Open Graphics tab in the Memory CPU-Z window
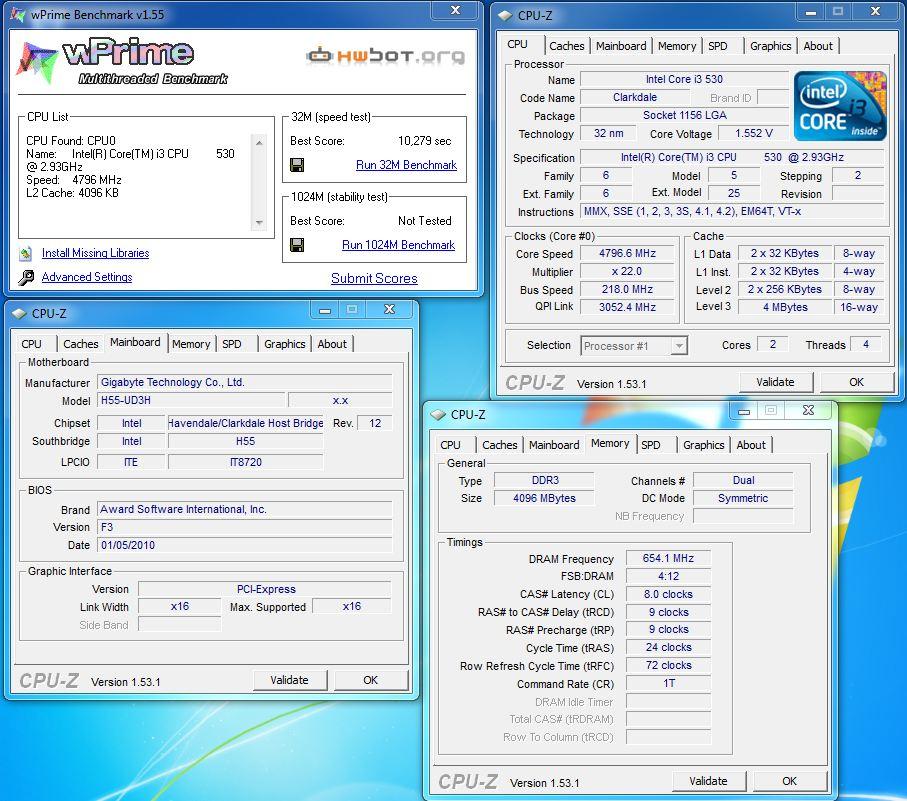 tap(703, 445)
